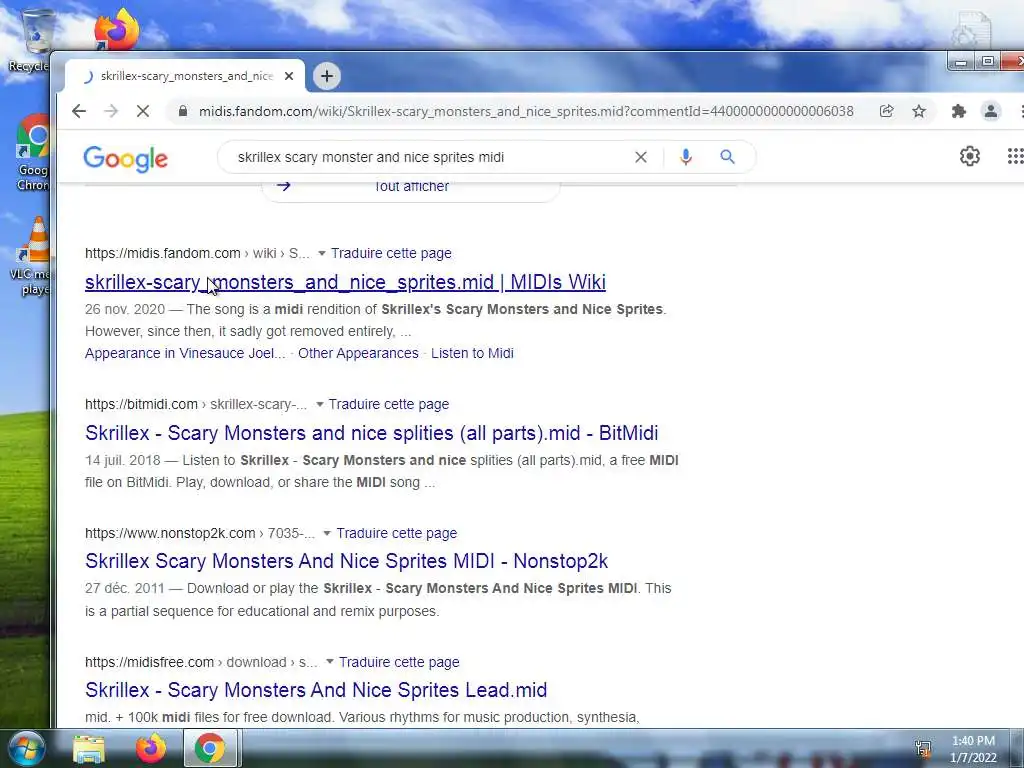Click the https://www.nonstop2k.com breadcrumb text
1024x768 pixels.
170,534
